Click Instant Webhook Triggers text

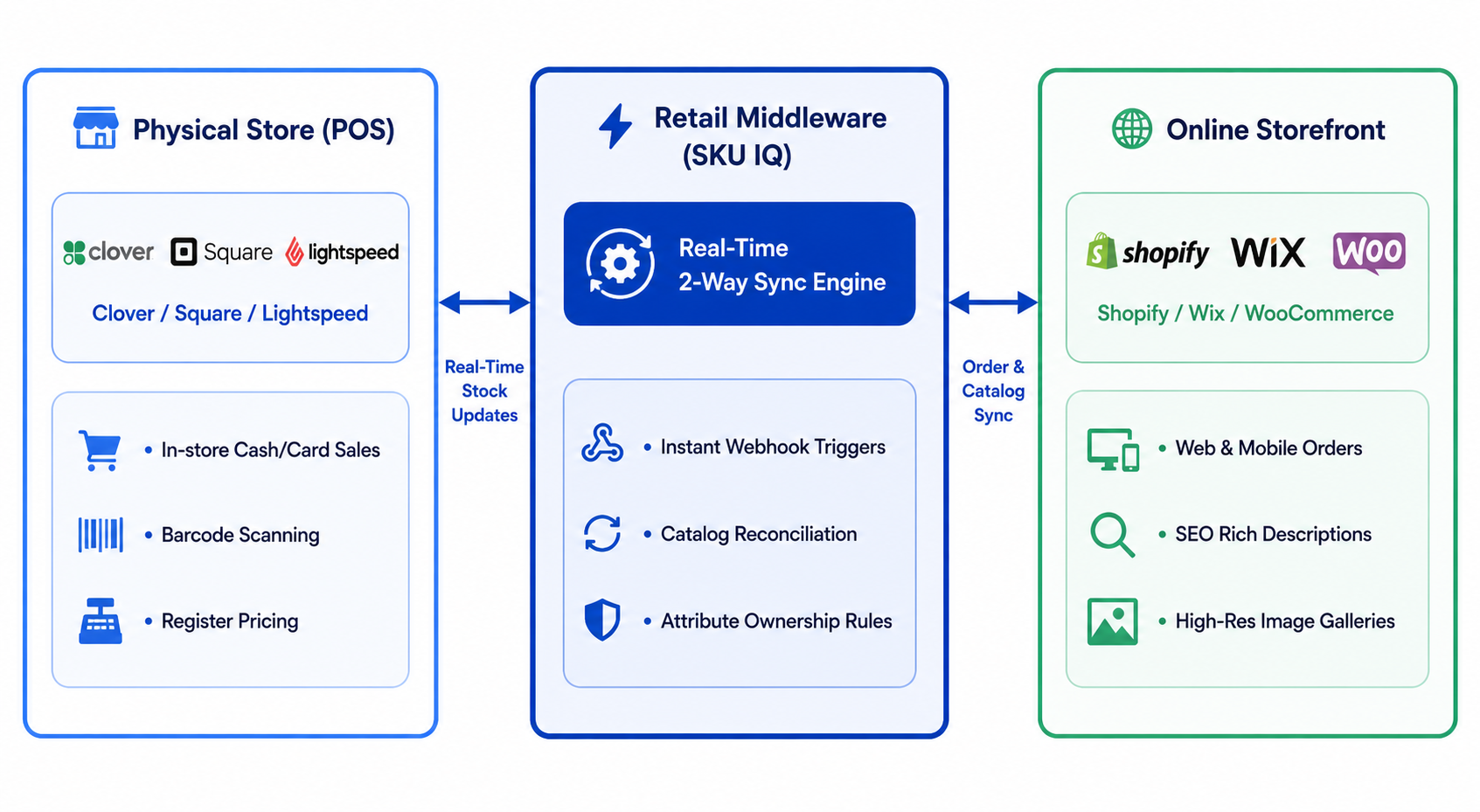[773, 448]
